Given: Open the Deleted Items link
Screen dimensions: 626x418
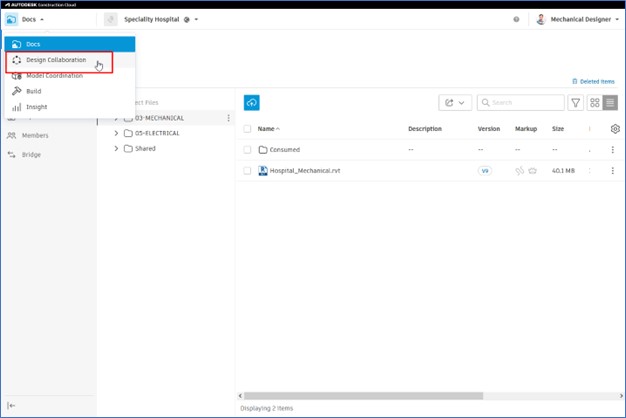Looking at the screenshot, I should (594, 81).
